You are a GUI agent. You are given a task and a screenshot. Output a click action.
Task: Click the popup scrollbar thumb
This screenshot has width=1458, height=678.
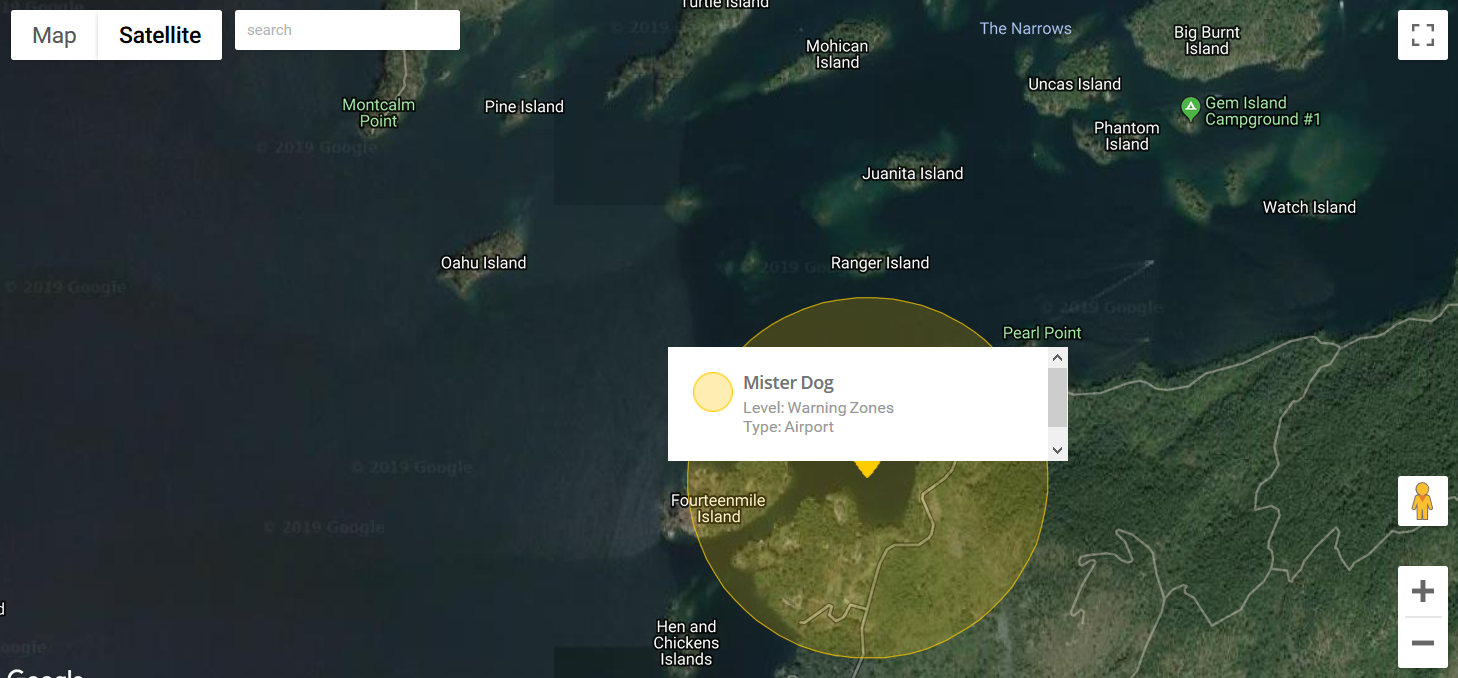pos(1058,397)
